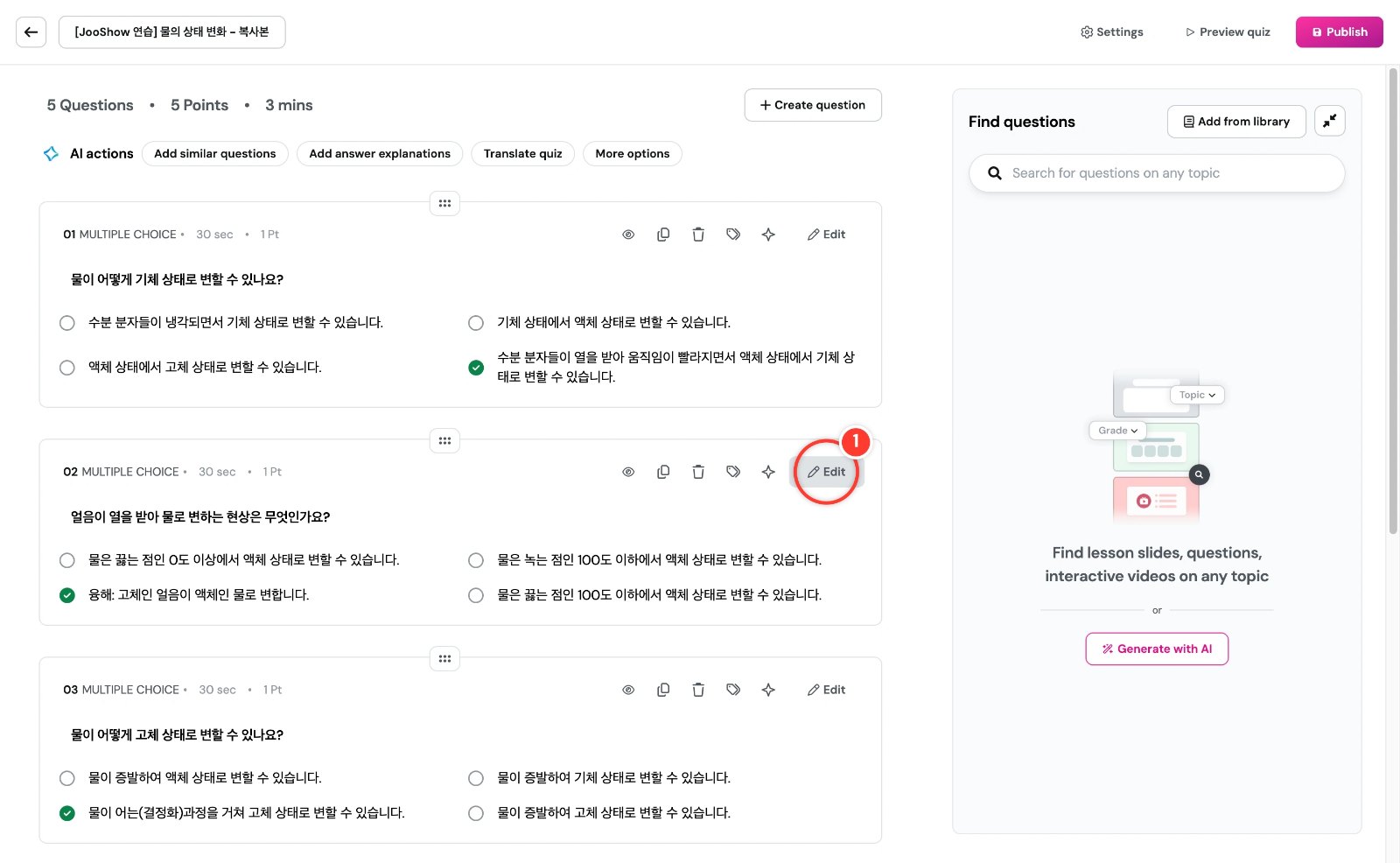Delete question 03 using trash icon

click(698, 690)
